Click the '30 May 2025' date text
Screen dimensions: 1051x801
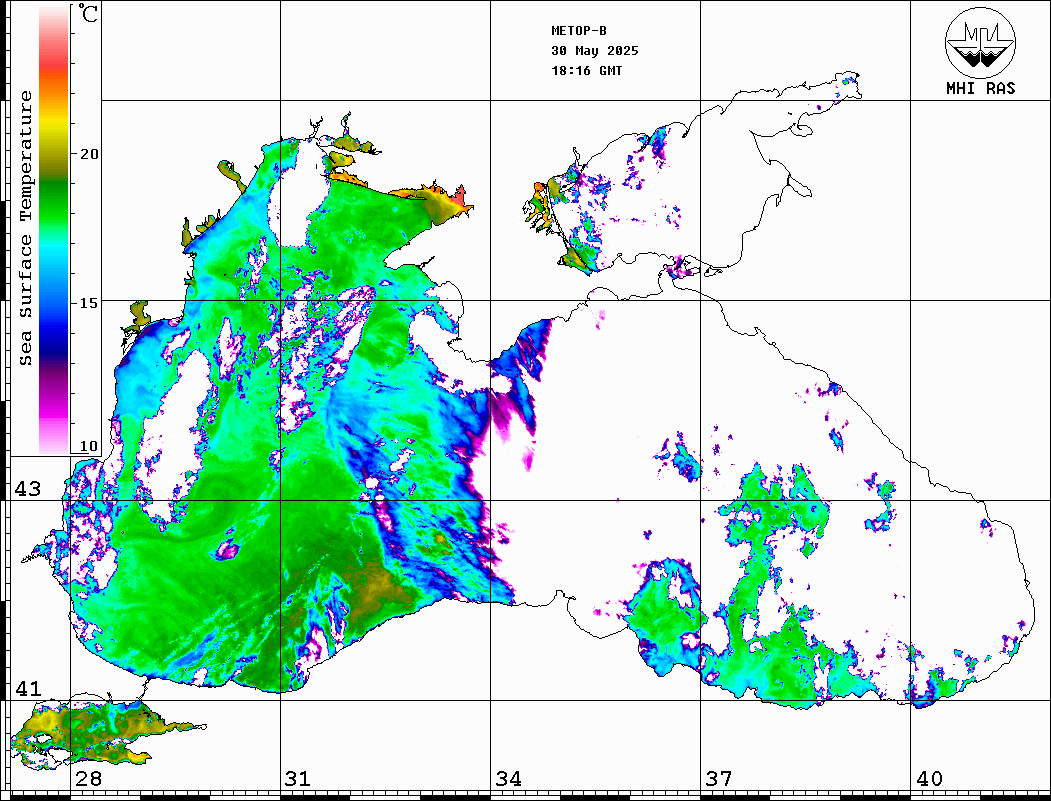pos(595,51)
